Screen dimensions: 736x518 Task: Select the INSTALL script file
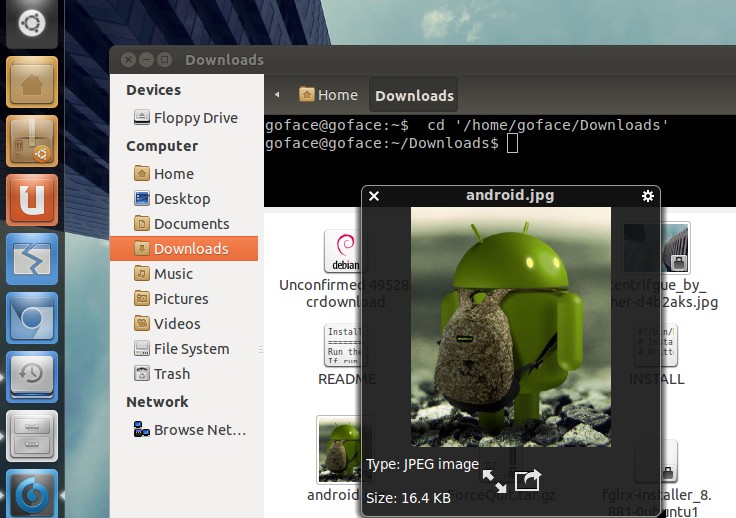[x=656, y=355]
